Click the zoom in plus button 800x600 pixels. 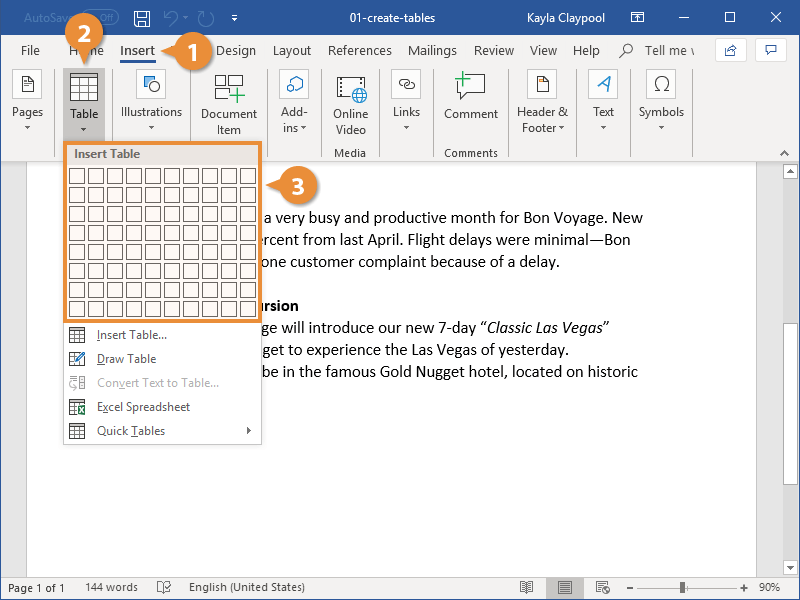tap(744, 587)
